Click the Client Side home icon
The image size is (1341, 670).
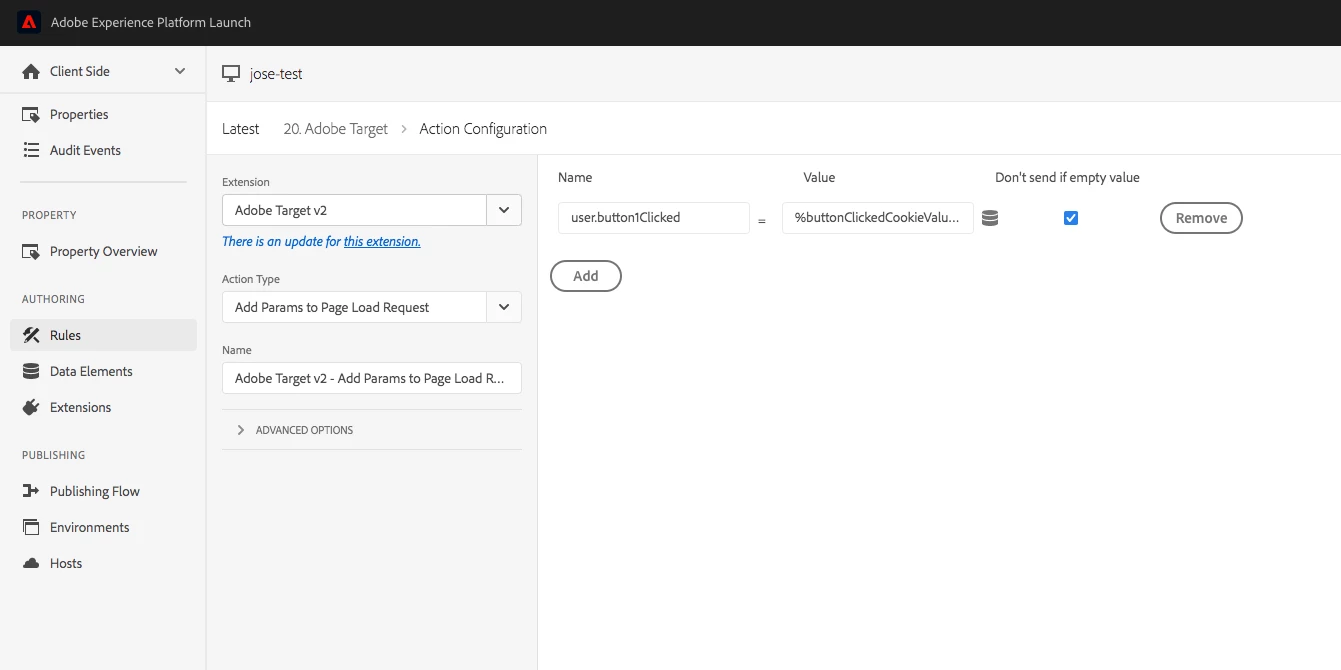pyautogui.click(x=31, y=71)
